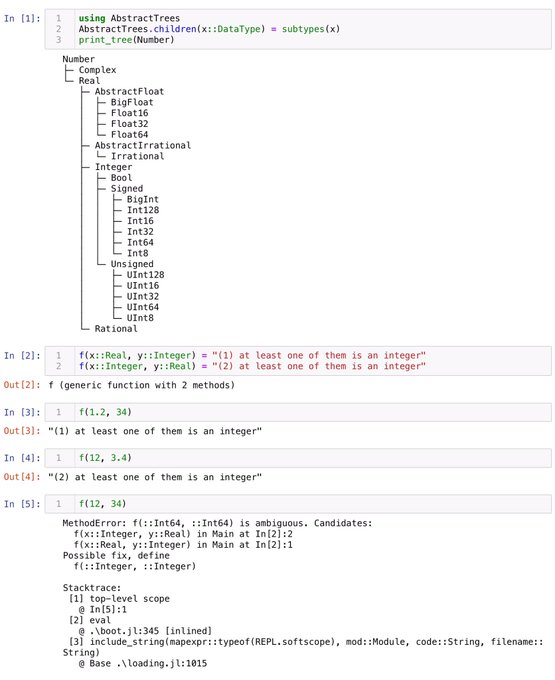The height and width of the screenshot is (680, 555).
Task: Select 'Unsigned' in the type tree
Action: [x=132, y=264]
